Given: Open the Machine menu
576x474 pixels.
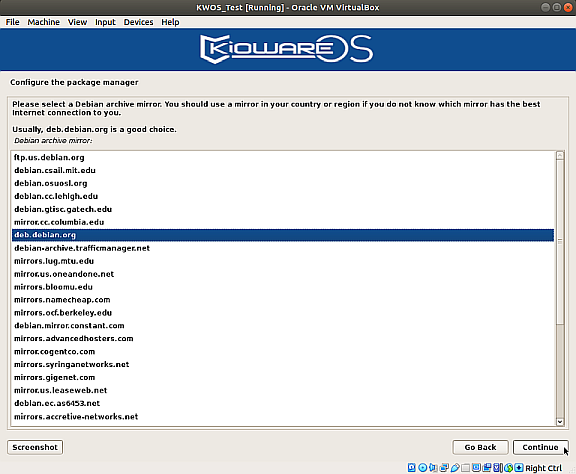Looking at the screenshot, I should tap(43, 22).
